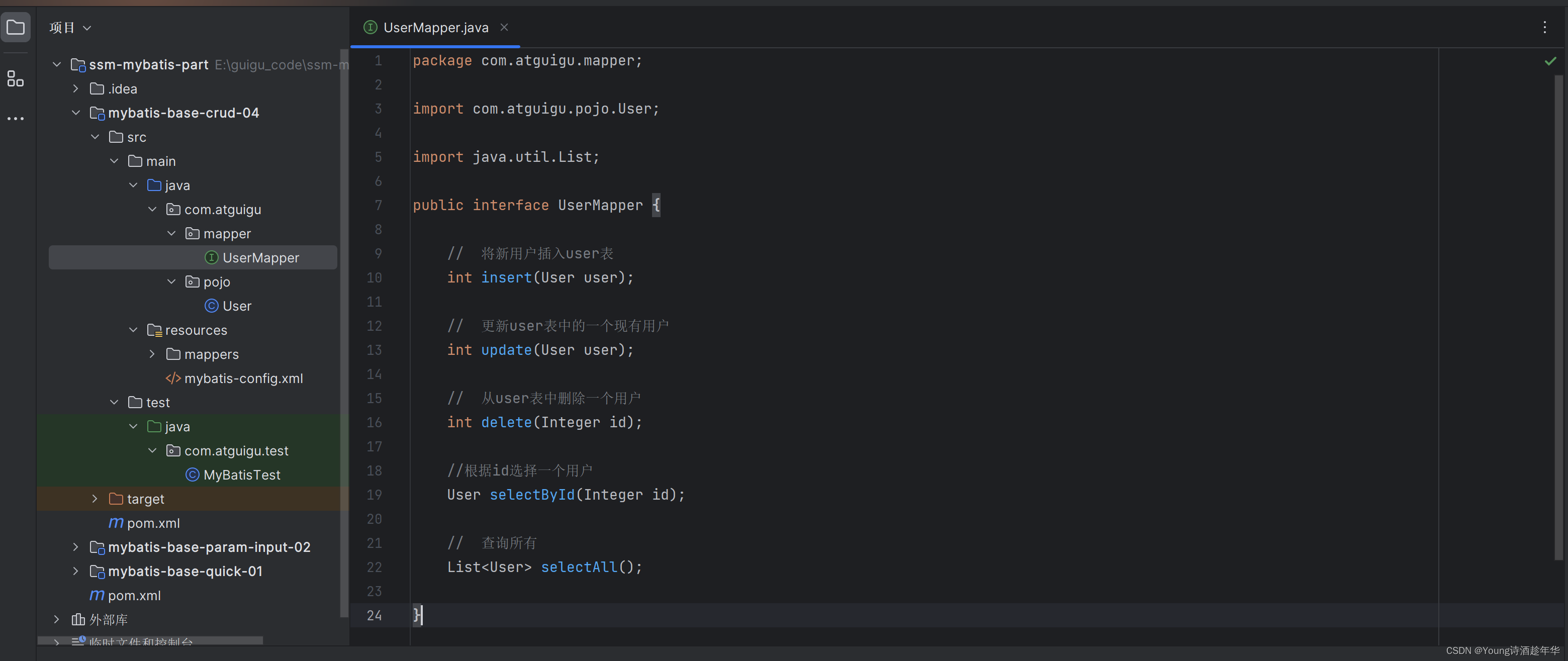Click the green inspections checkmark icon
1568x661 pixels.
[1550, 61]
